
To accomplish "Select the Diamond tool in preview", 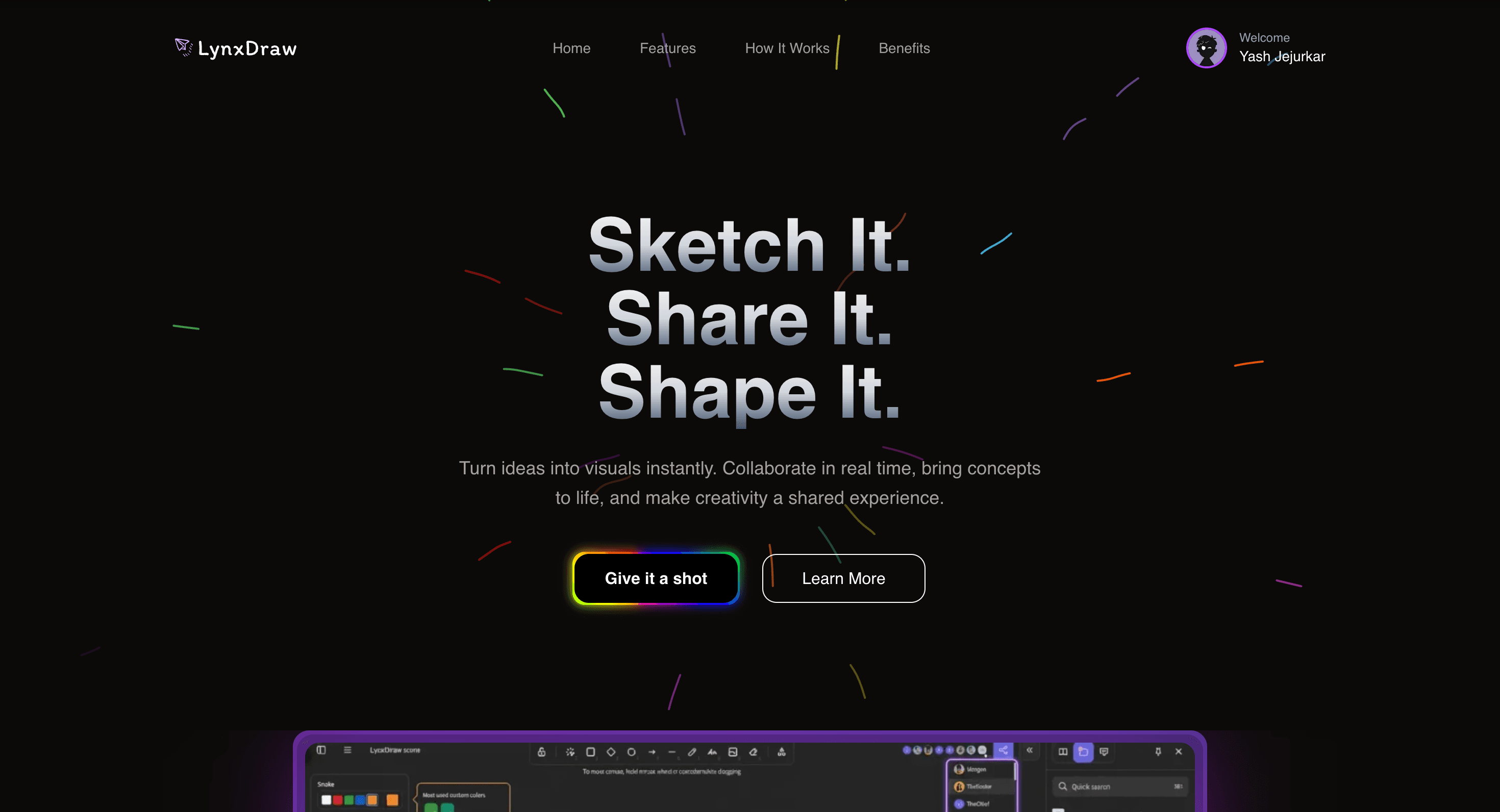I will pyautogui.click(x=611, y=752).
